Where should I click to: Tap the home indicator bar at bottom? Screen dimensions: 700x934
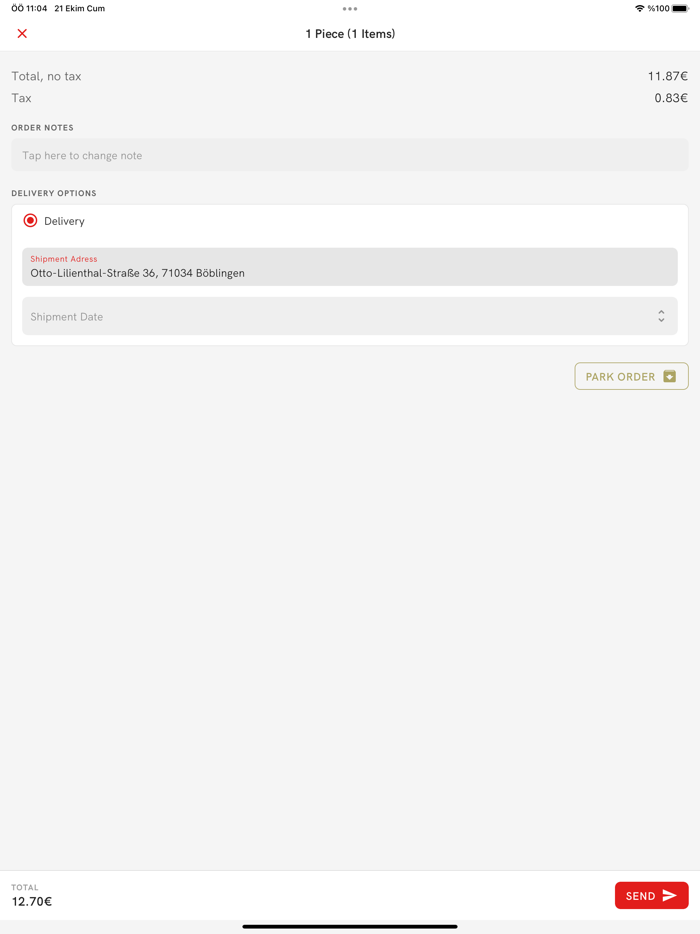coord(350,926)
